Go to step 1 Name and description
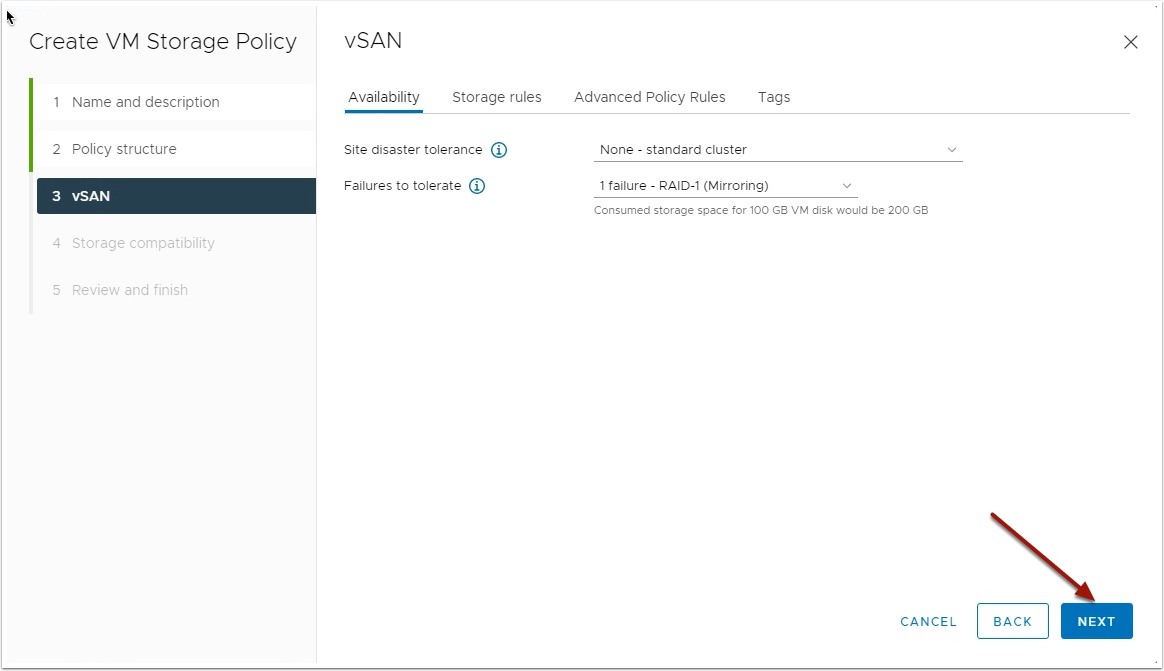The width and height of the screenshot is (1164, 671). coord(176,102)
